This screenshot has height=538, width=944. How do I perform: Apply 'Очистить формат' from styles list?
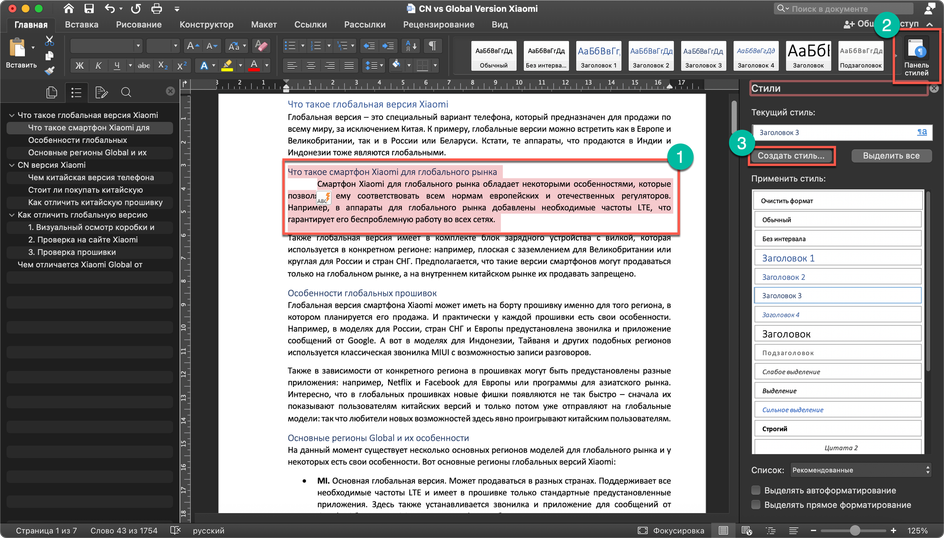837,201
